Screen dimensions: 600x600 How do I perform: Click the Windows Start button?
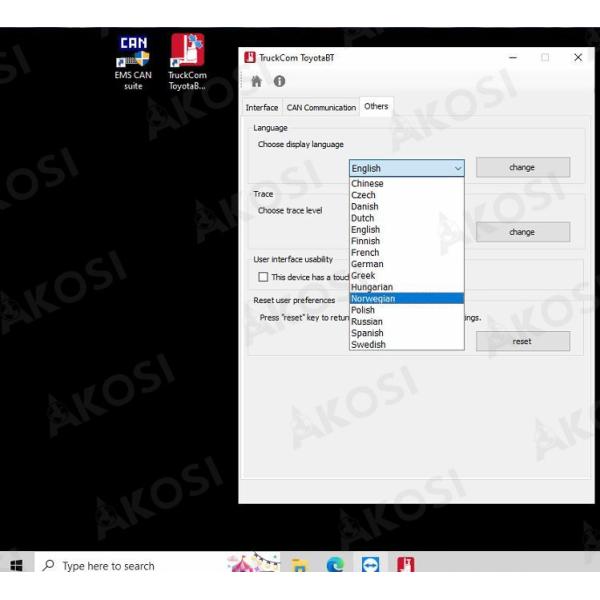17,566
